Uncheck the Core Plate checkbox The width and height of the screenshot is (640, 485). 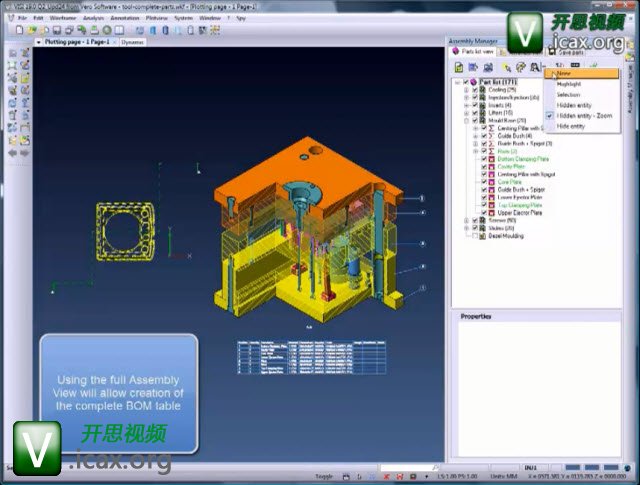coord(484,182)
